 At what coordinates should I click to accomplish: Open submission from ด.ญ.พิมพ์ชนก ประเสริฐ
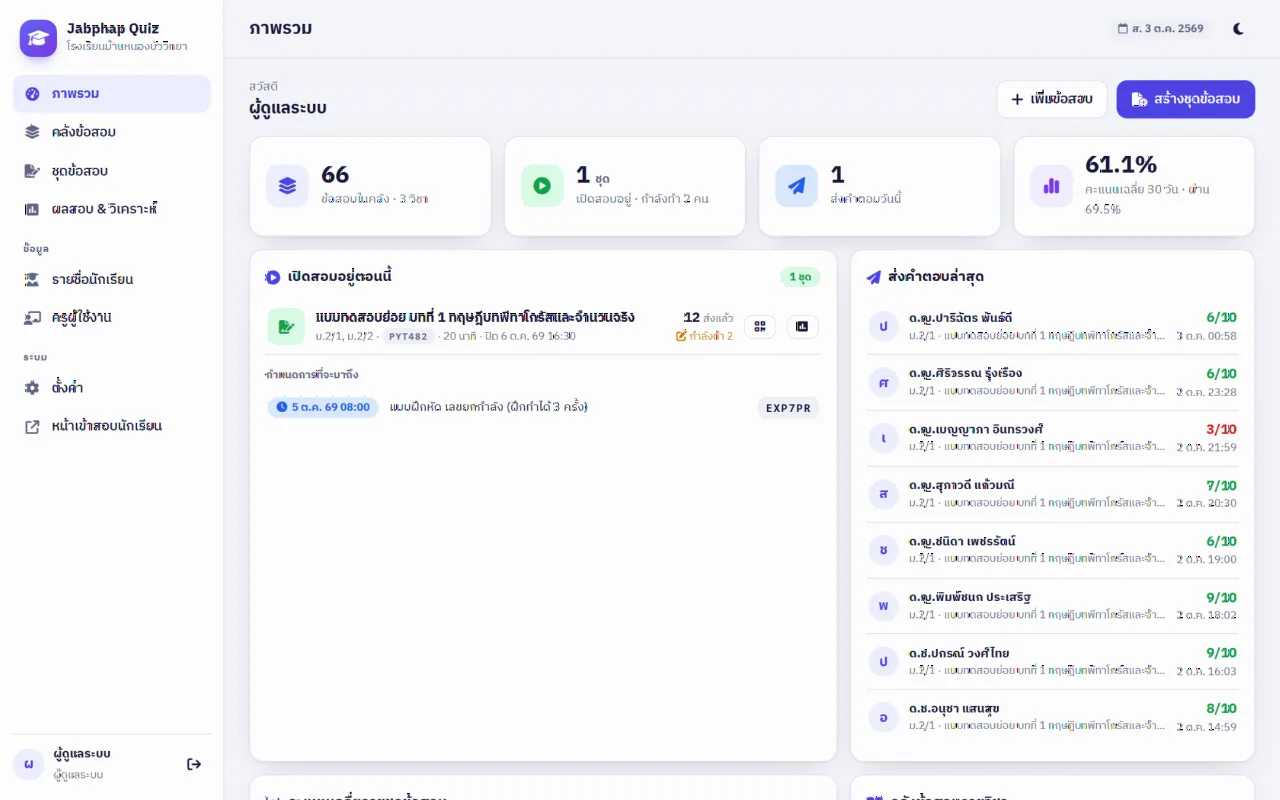point(1052,606)
